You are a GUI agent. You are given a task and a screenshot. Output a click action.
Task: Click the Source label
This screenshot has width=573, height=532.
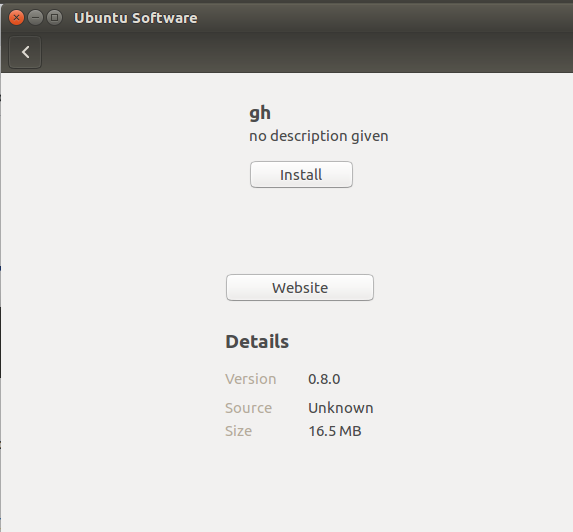tap(248, 408)
